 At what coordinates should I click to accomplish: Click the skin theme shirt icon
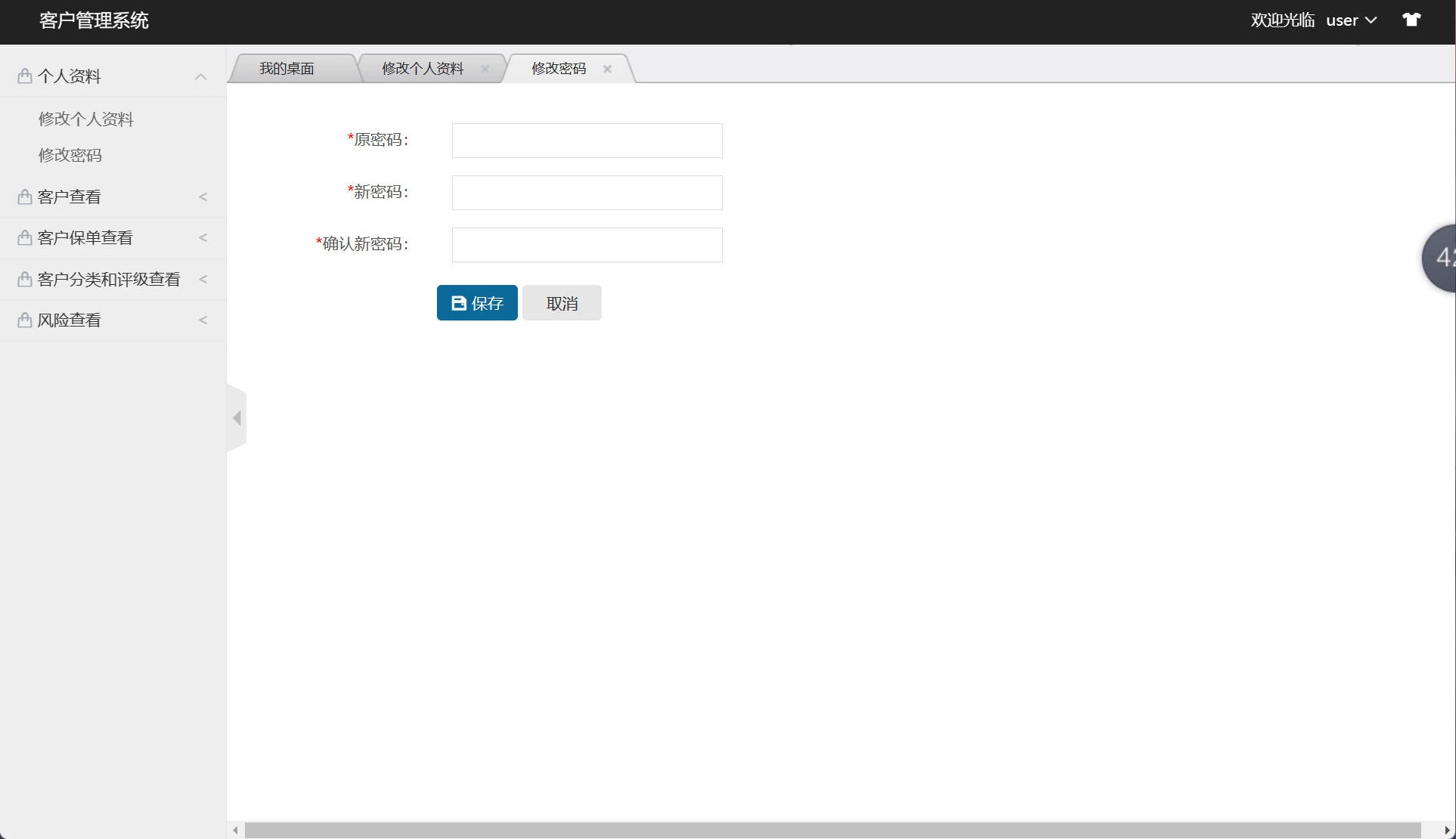[1411, 20]
